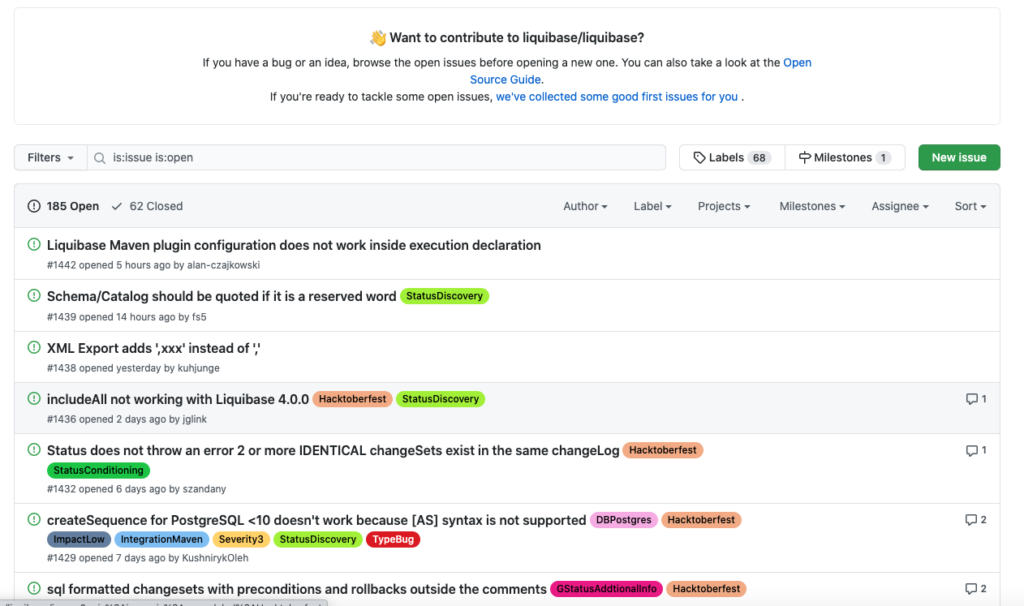Click open status icon for includeAll issue

point(34,398)
